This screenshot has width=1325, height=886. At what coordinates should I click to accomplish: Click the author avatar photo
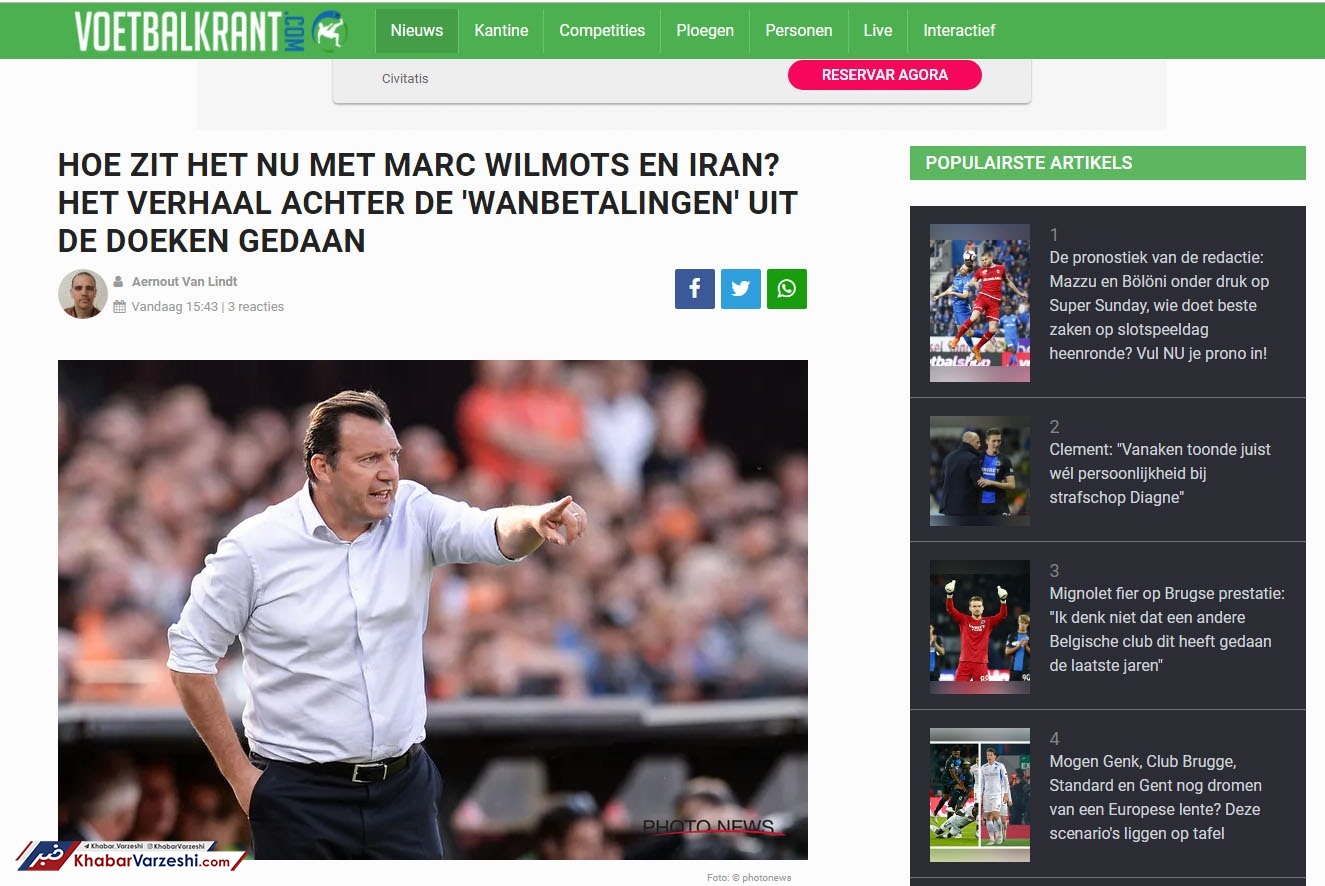pos(82,294)
